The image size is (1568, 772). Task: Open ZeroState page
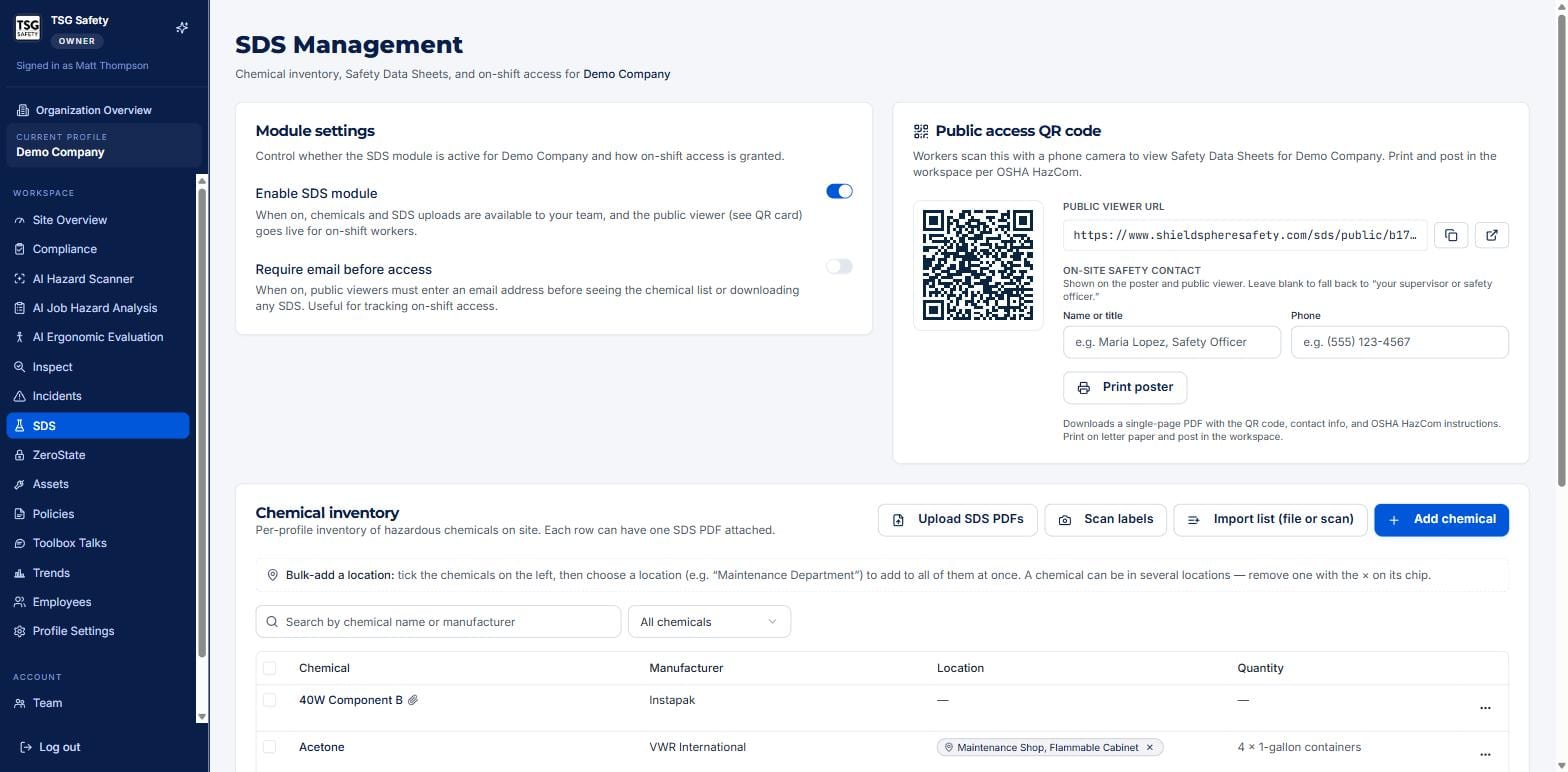(98, 455)
